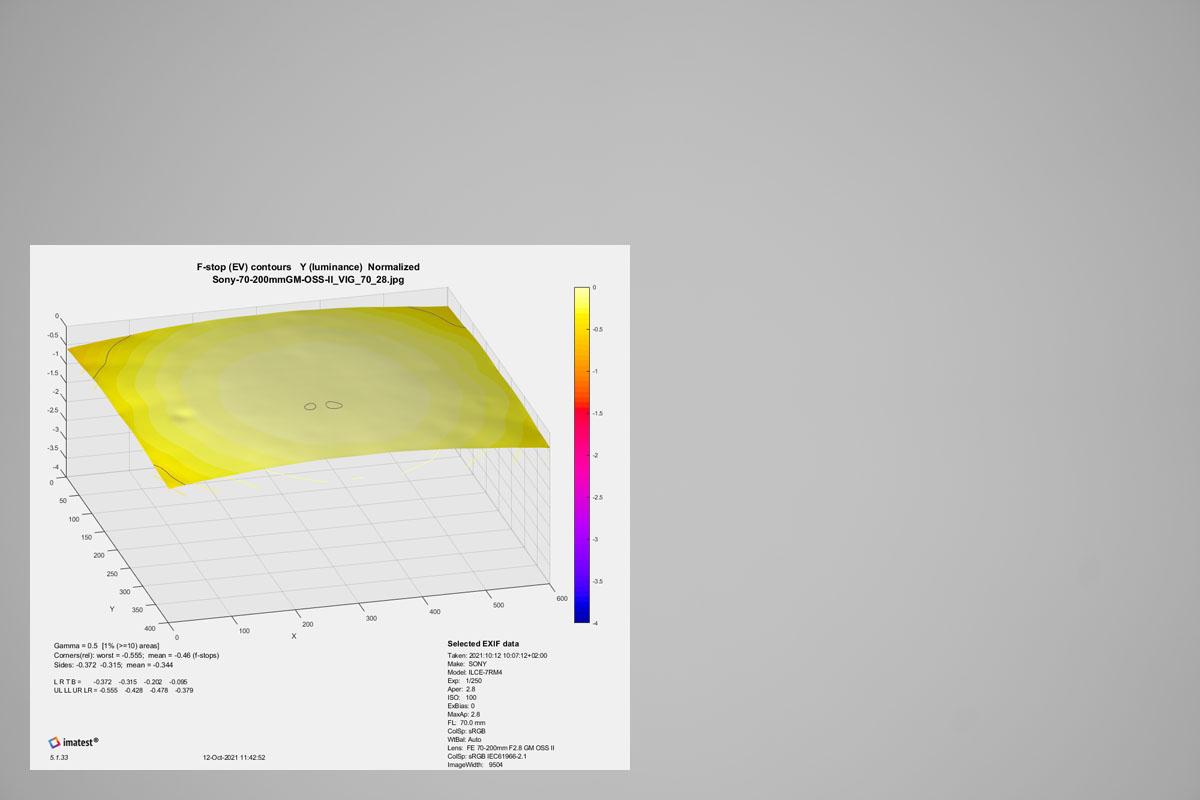Click the 'L R T B' side values row

click(x=119, y=681)
